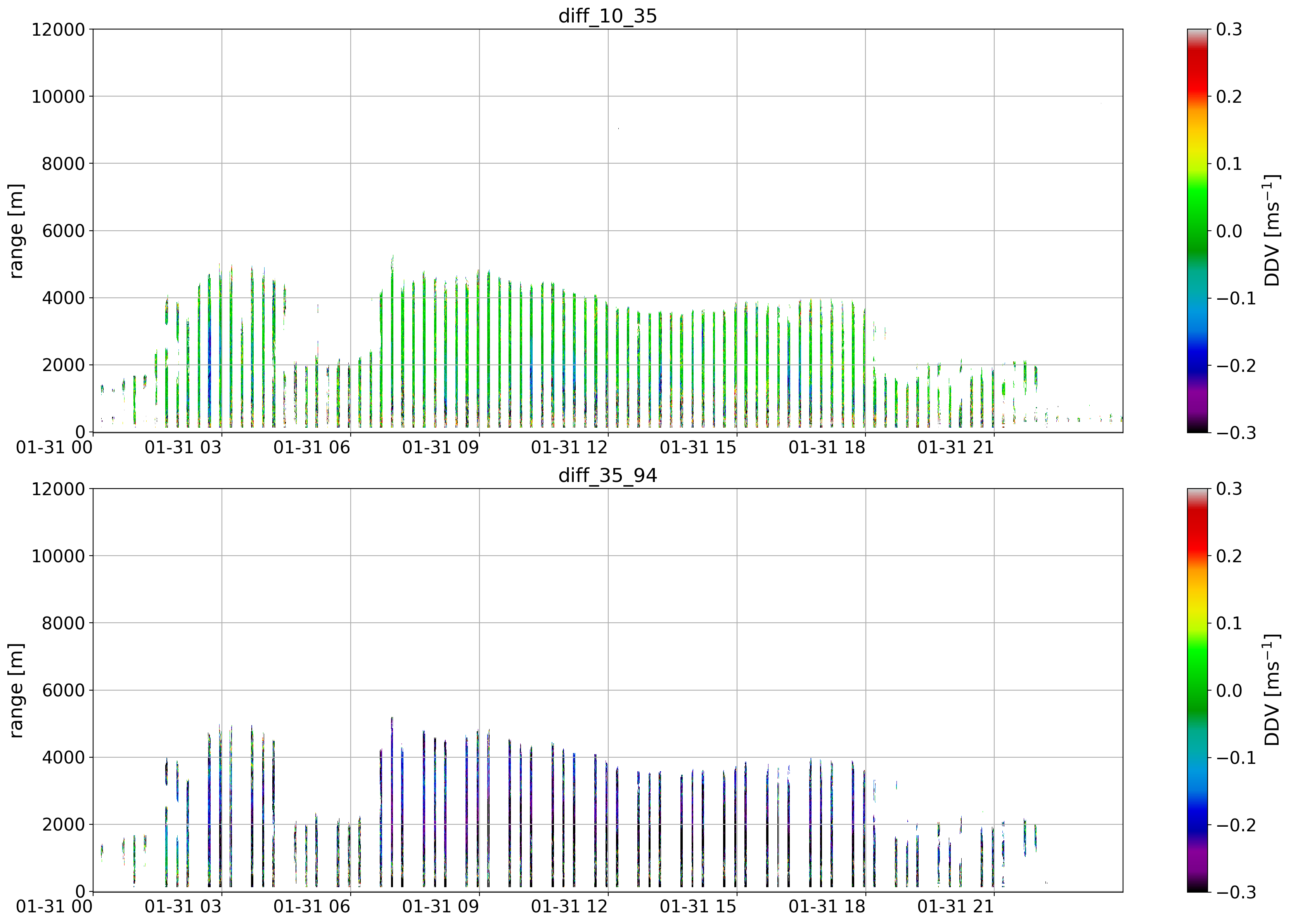
Task: Click the 0.2 tick on diff_35_94 colorbar
Action: pos(1230,556)
